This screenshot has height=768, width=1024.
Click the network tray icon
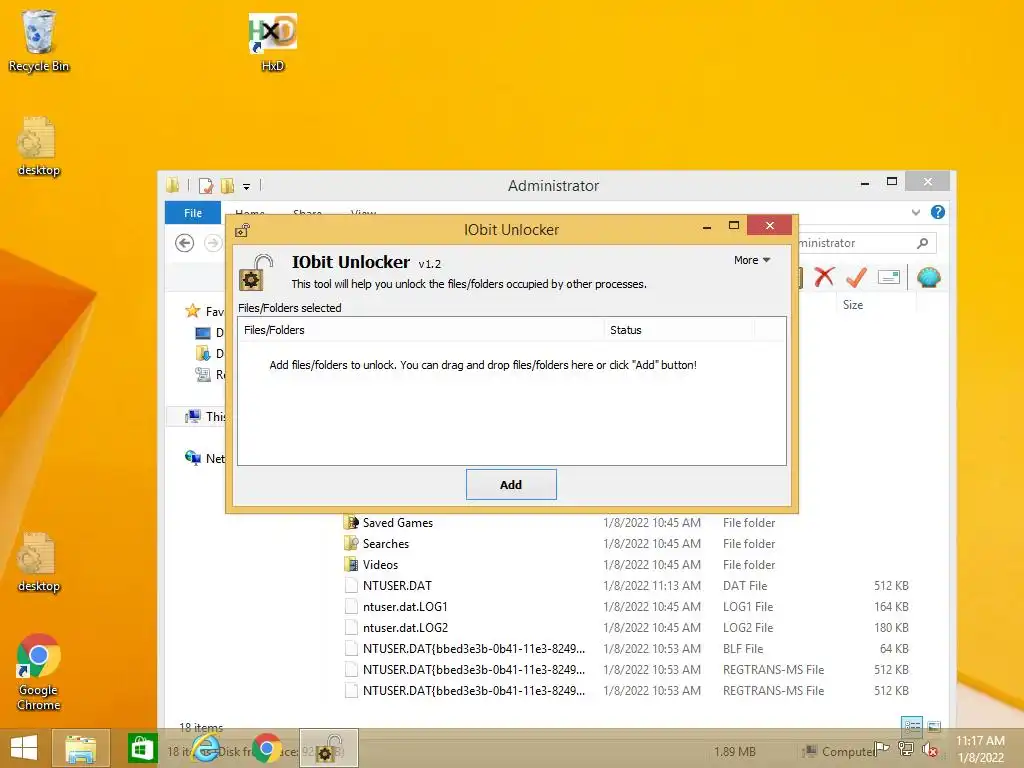906,748
